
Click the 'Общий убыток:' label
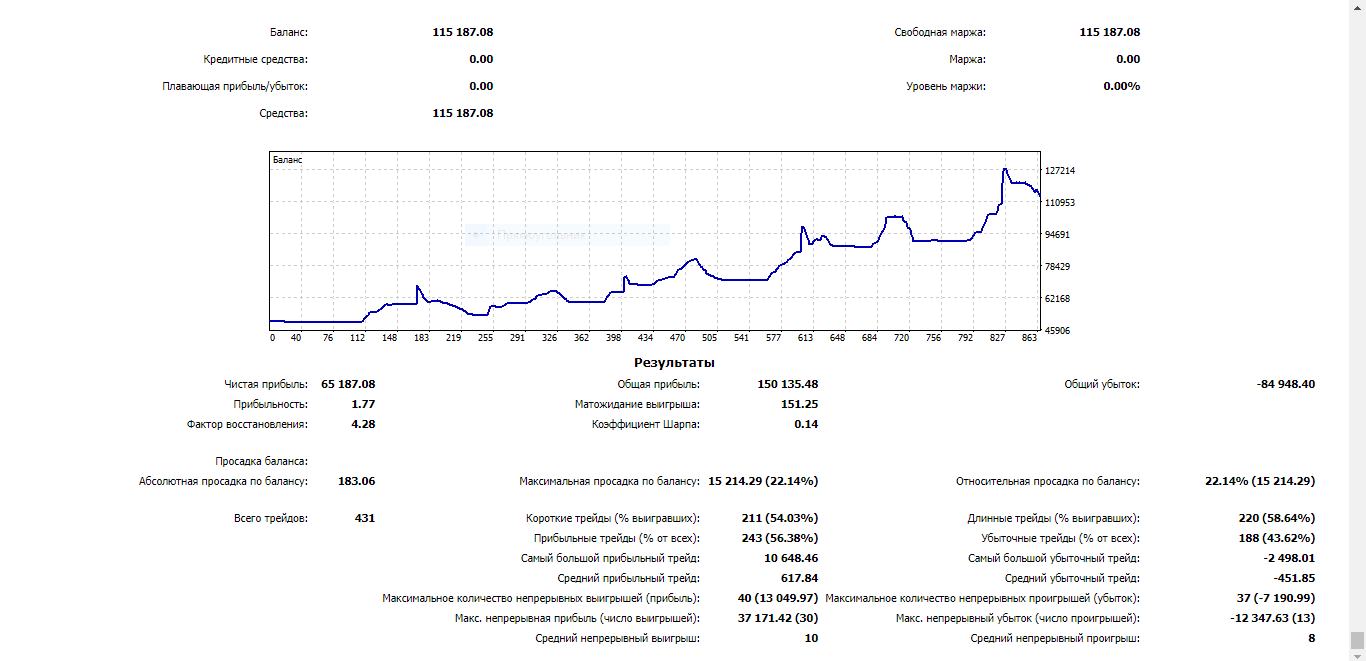(x=1102, y=384)
